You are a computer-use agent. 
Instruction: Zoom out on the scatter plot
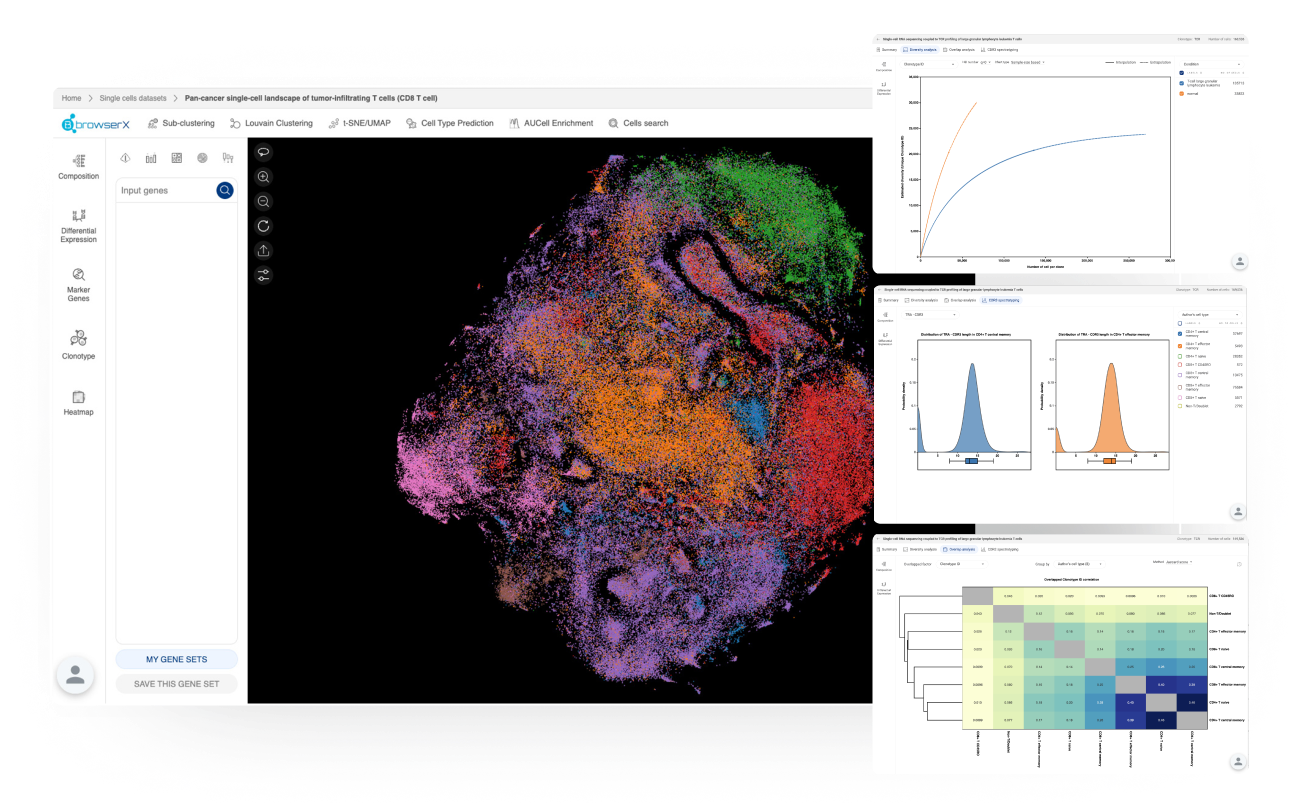pyautogui.click(x=264, y=201)
